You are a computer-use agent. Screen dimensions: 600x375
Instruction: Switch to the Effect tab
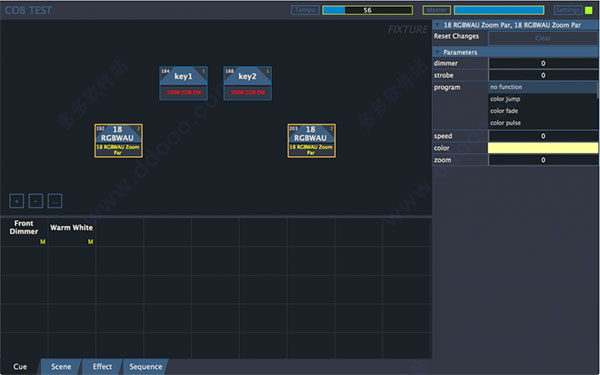click(x=103, y=367)
